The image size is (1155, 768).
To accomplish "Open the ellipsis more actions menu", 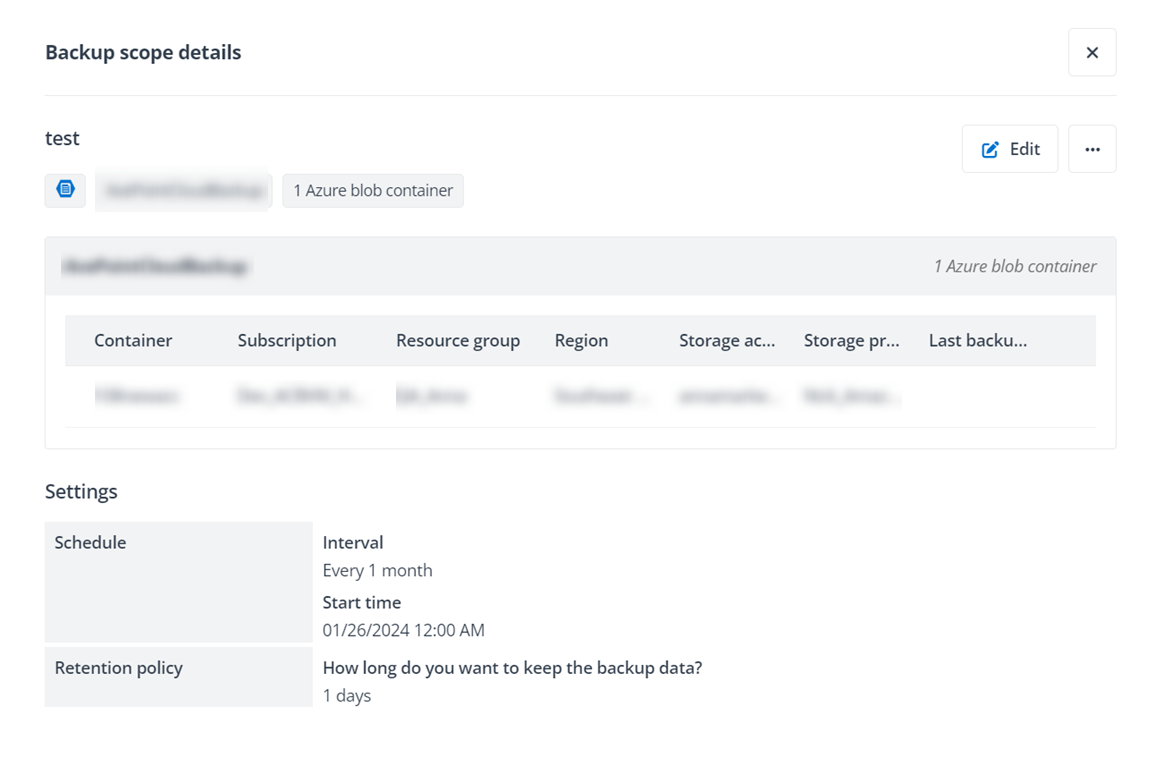I will click(1091, 148).
